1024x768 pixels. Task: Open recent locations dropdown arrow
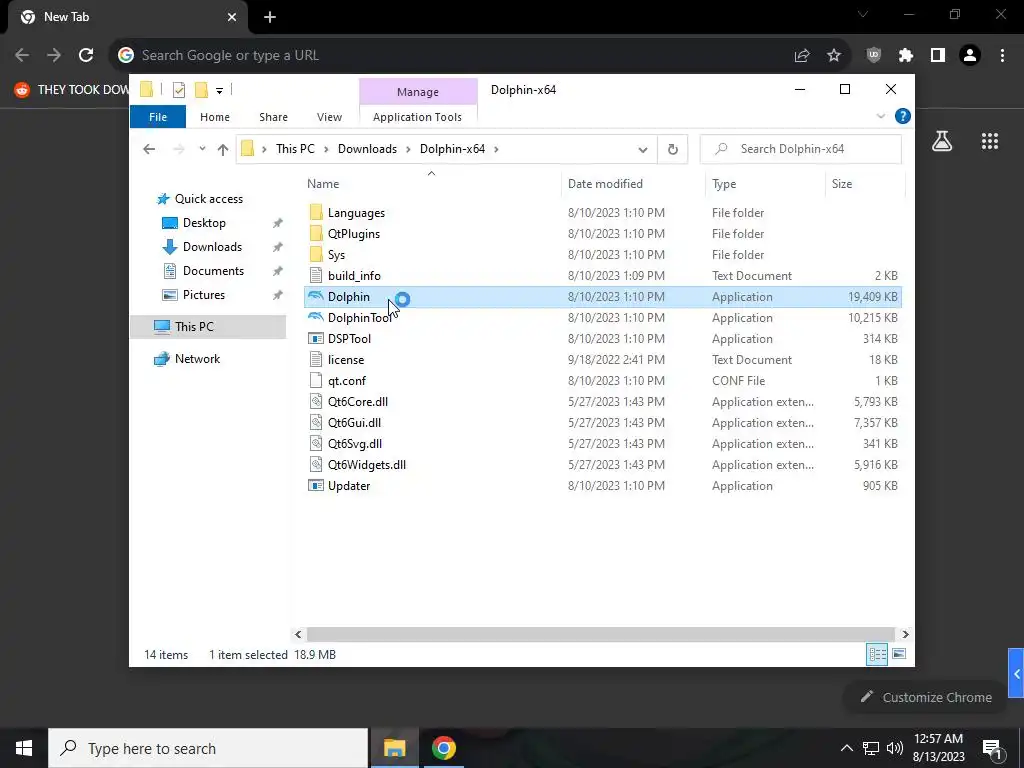coord(202,149)
